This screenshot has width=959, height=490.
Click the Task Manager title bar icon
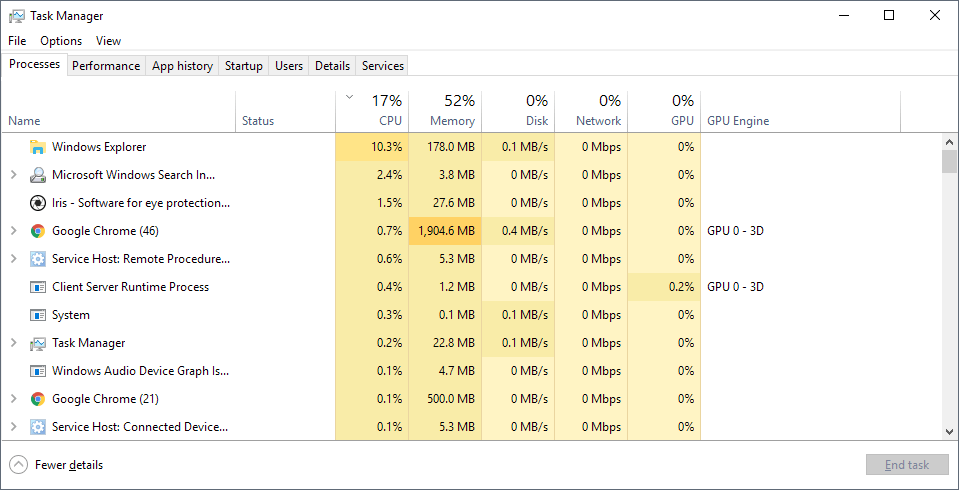17,16
